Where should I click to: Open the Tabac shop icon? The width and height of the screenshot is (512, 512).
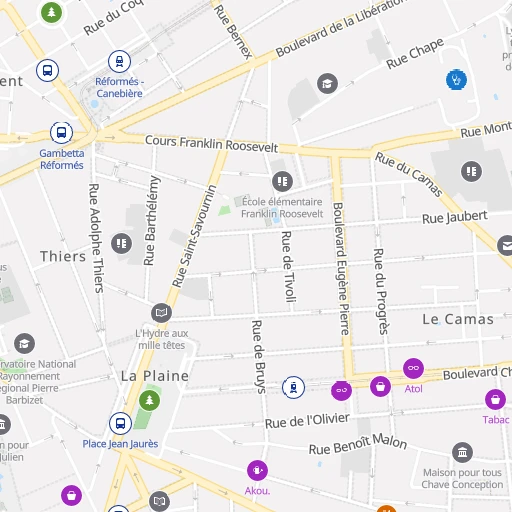tap(495, 399)
